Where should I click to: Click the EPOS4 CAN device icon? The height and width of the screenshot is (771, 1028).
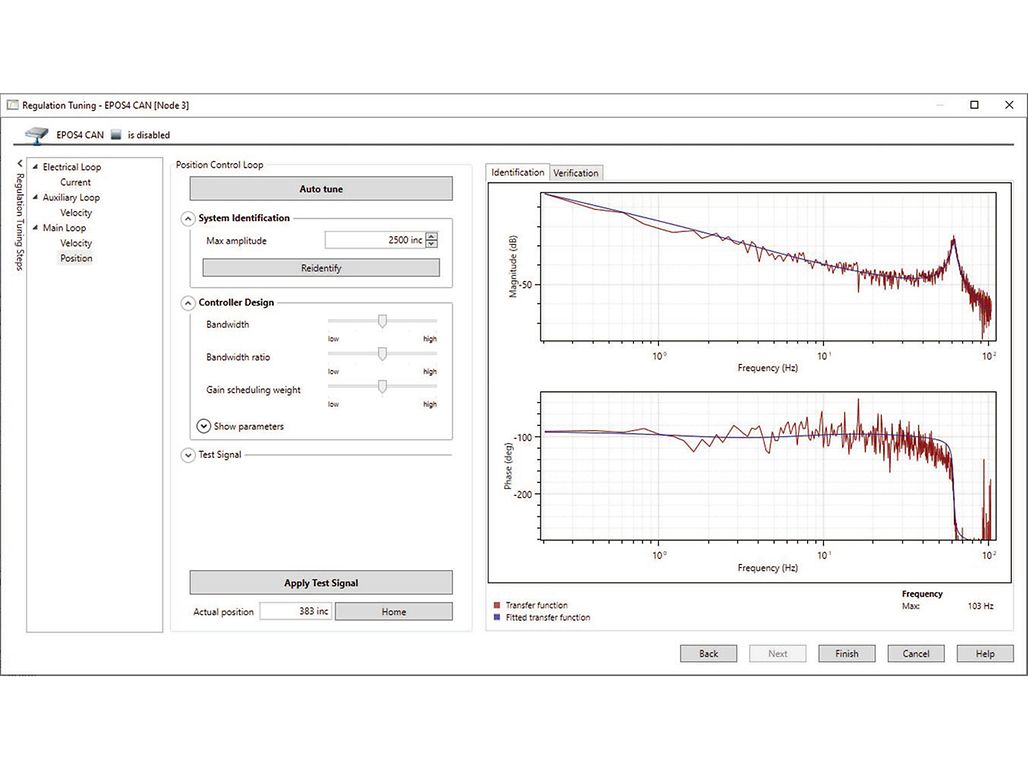pos(37,134)
